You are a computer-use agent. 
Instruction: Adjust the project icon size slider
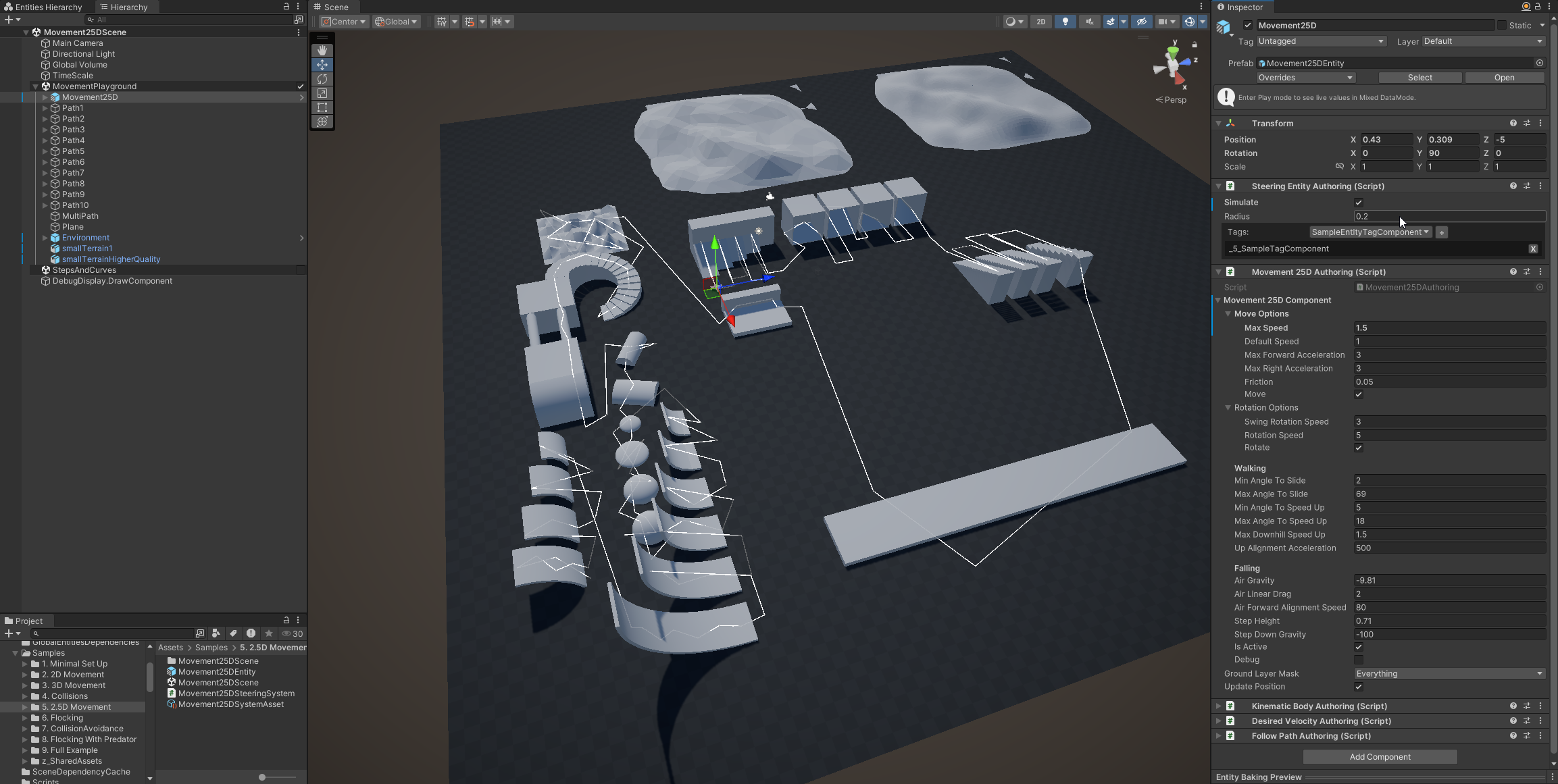click(x=262, y=777)
